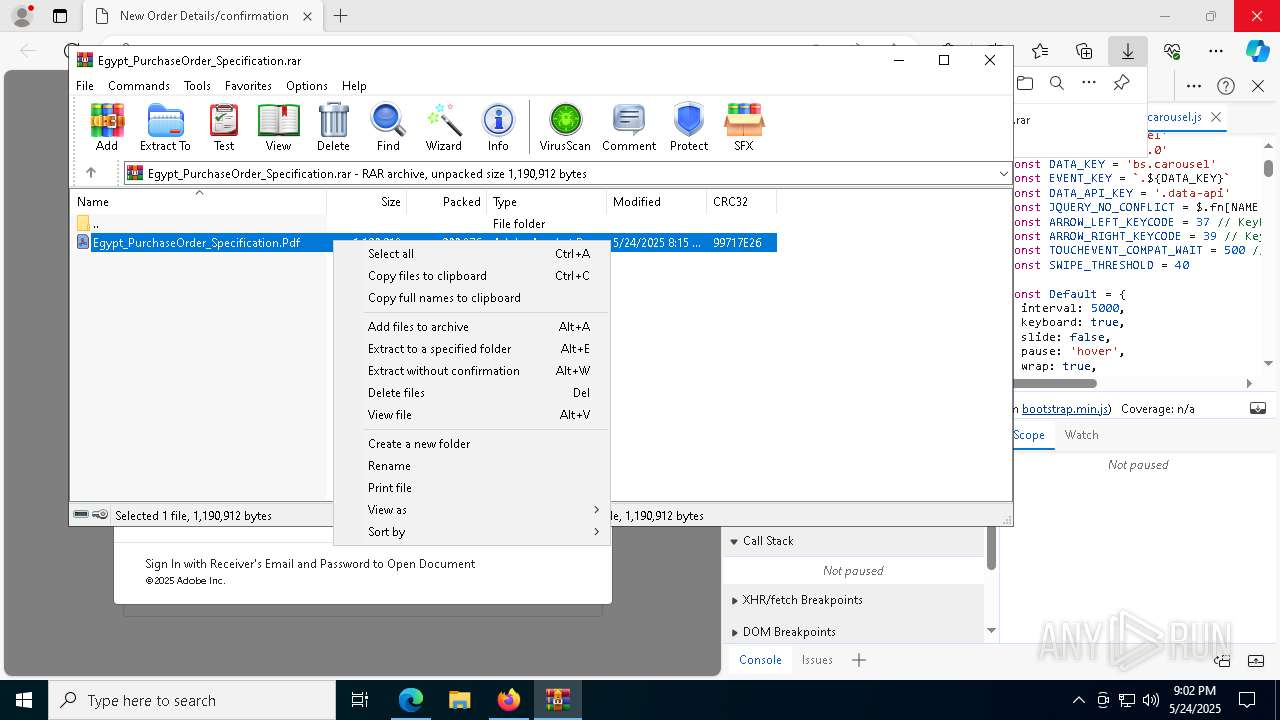
Task: Choose Copy files to clipboard
Action: tap(471, 276)
